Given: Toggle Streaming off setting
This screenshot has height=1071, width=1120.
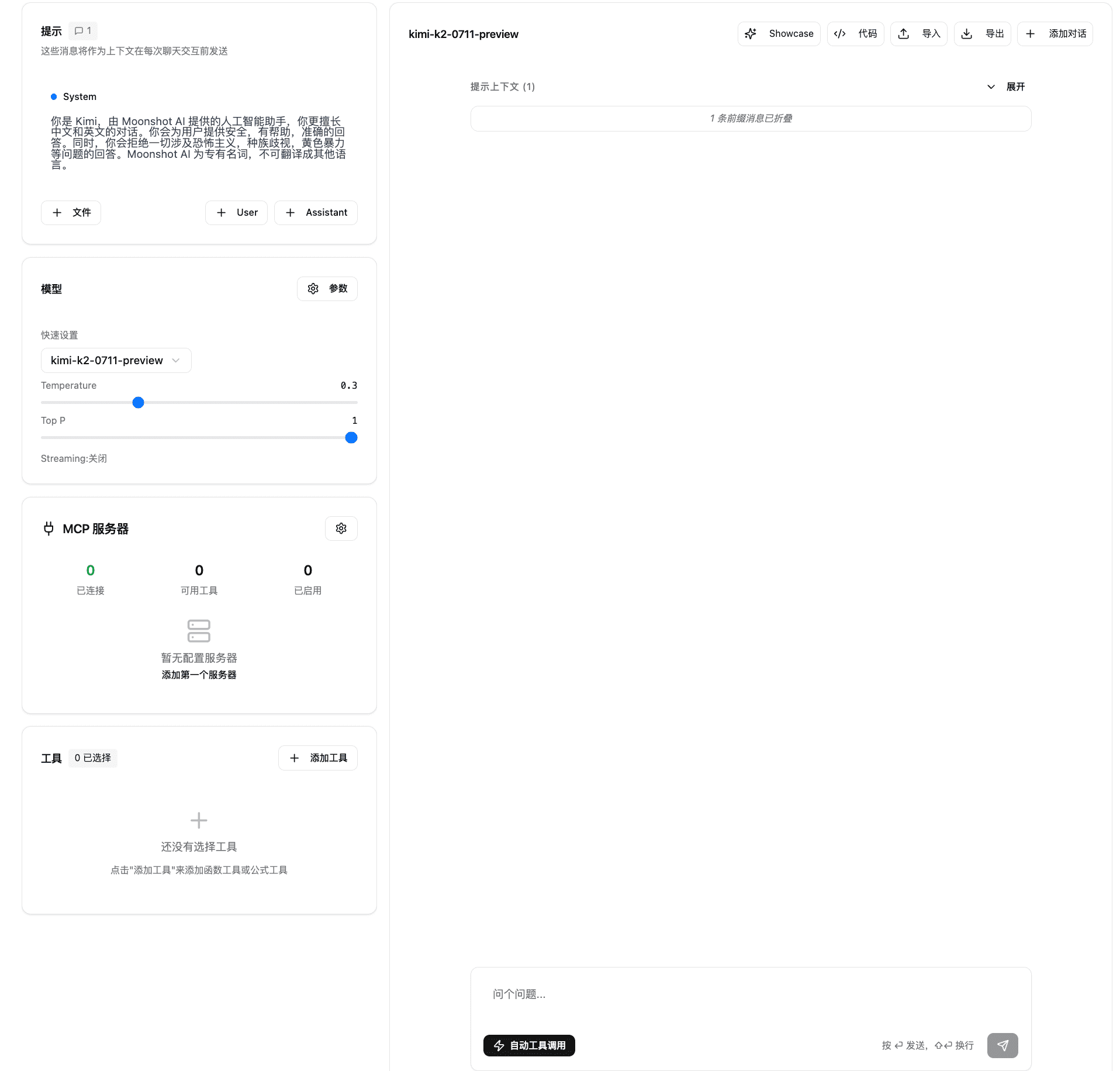Looking at the screenshot, I should (x=74, y=458).
